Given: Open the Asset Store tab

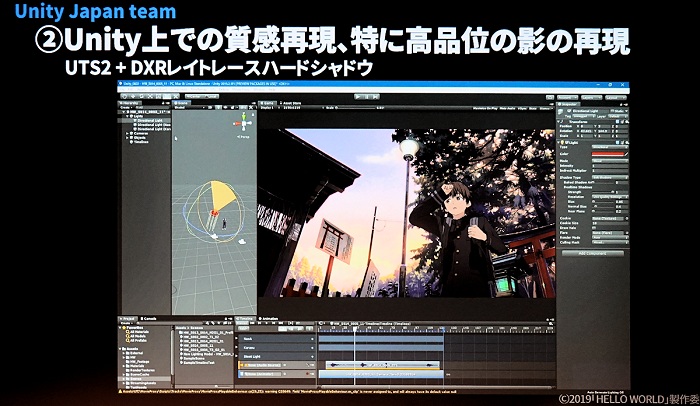Looking at the screenshot, I should [292, 103].
